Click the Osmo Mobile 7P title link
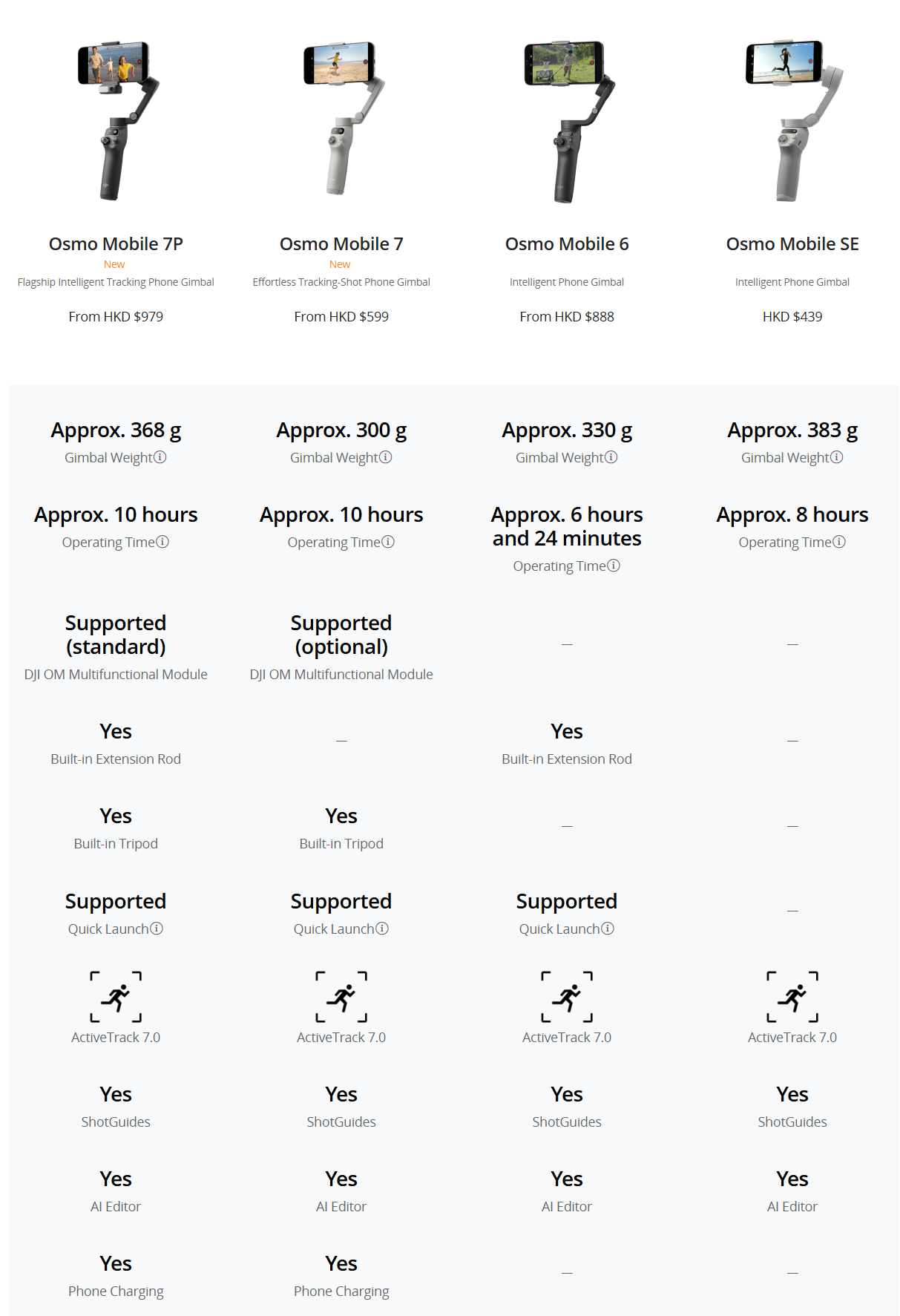 (x=116, y=244)
